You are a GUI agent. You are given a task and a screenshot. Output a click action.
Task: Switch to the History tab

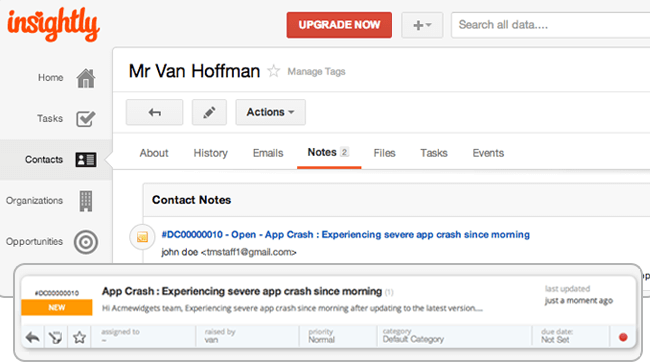(211, 153)
